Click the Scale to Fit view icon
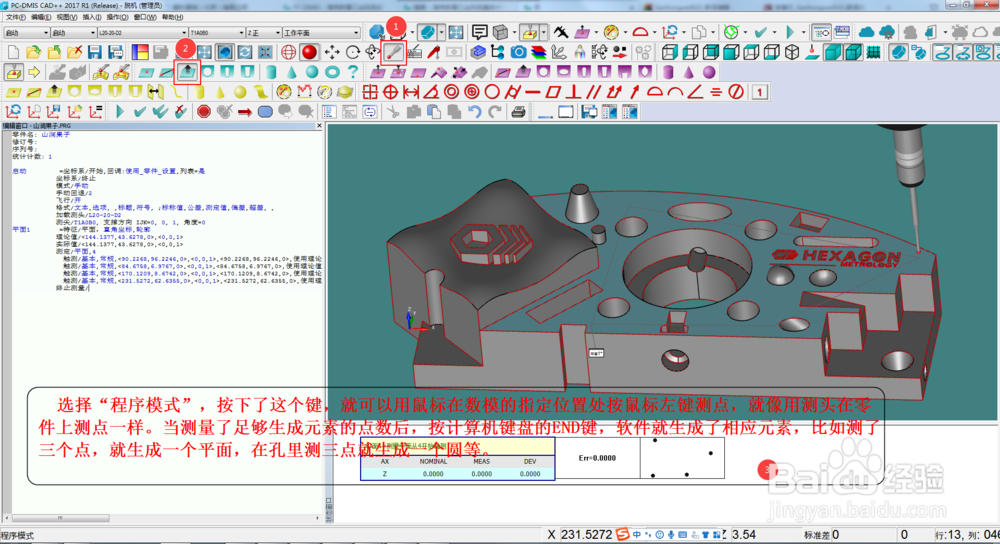The height and width of the screenshot is (544, 1000). (x=205, y=52)
